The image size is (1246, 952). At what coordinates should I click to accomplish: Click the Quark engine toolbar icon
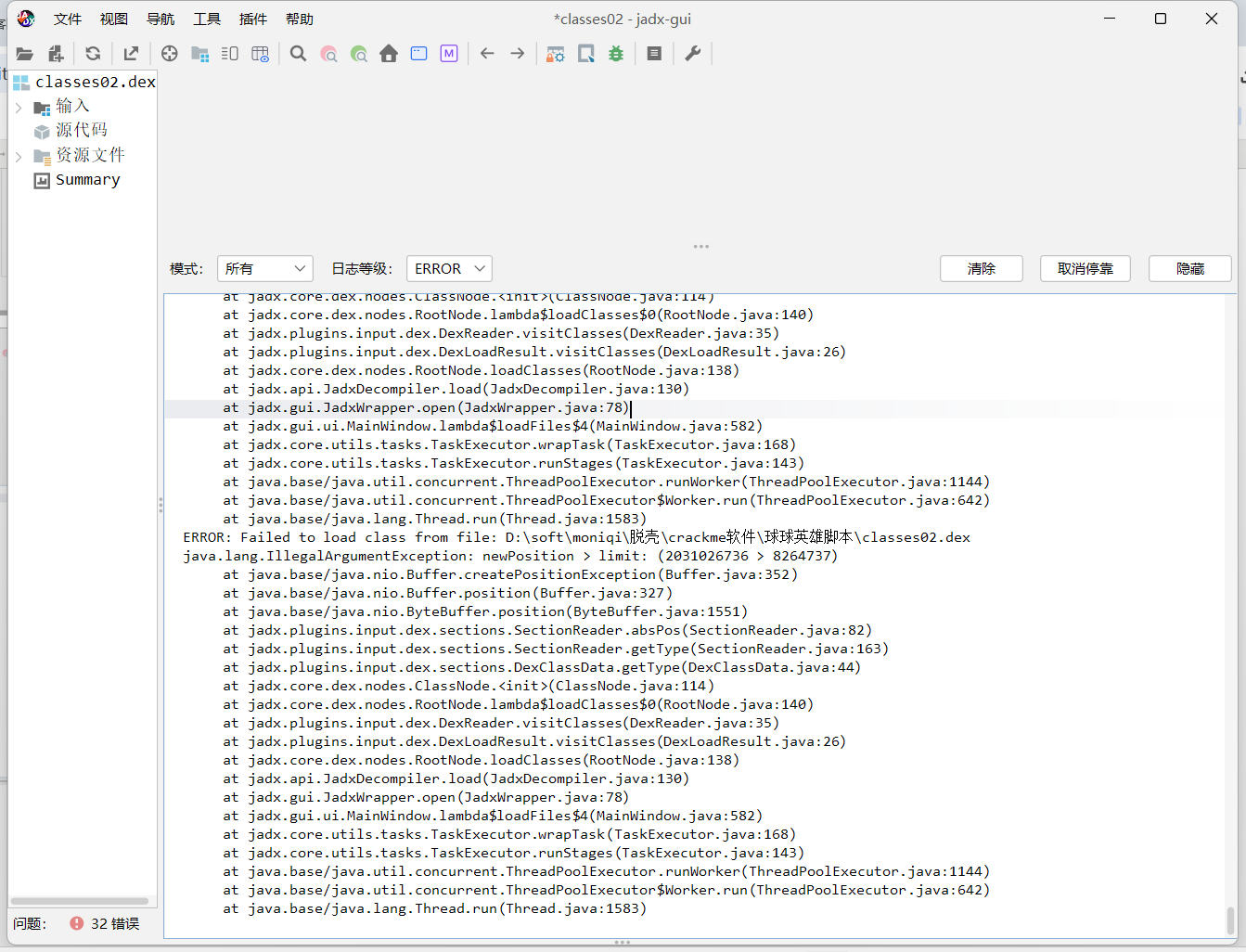(x=586, y=54)
